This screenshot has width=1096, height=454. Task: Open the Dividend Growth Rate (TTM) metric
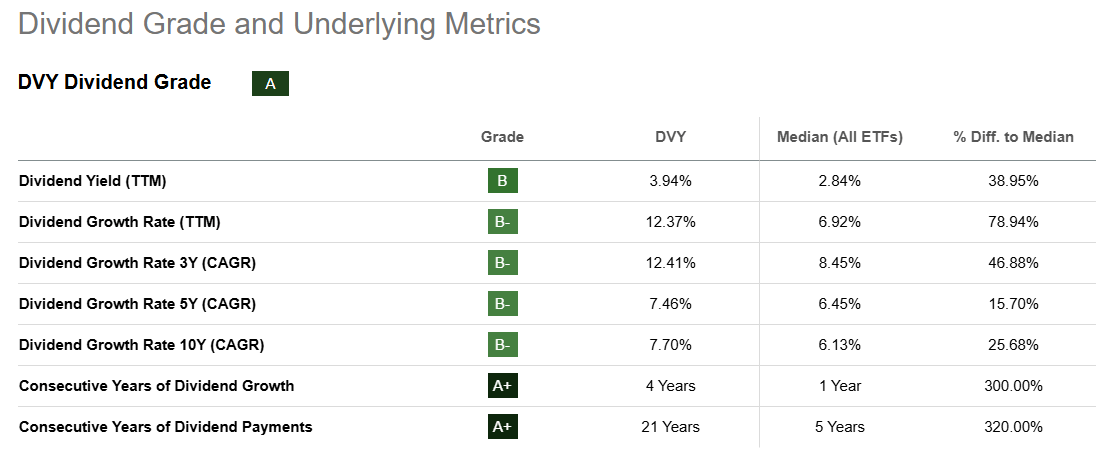119,222
